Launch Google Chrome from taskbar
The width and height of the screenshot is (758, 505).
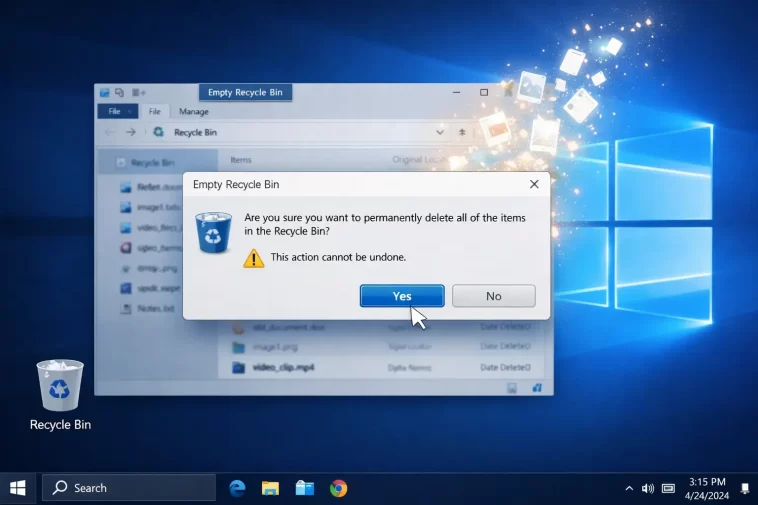click(x=338, y=489)
